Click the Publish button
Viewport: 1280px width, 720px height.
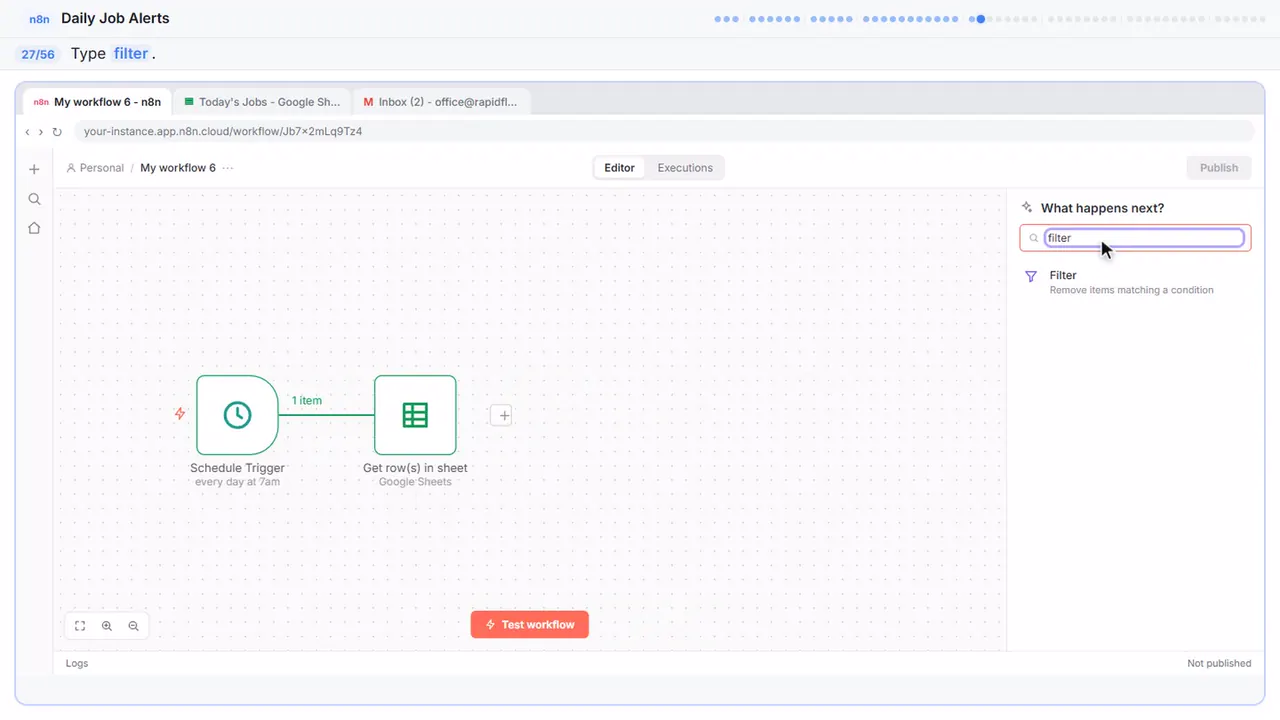click(1219, 168)
